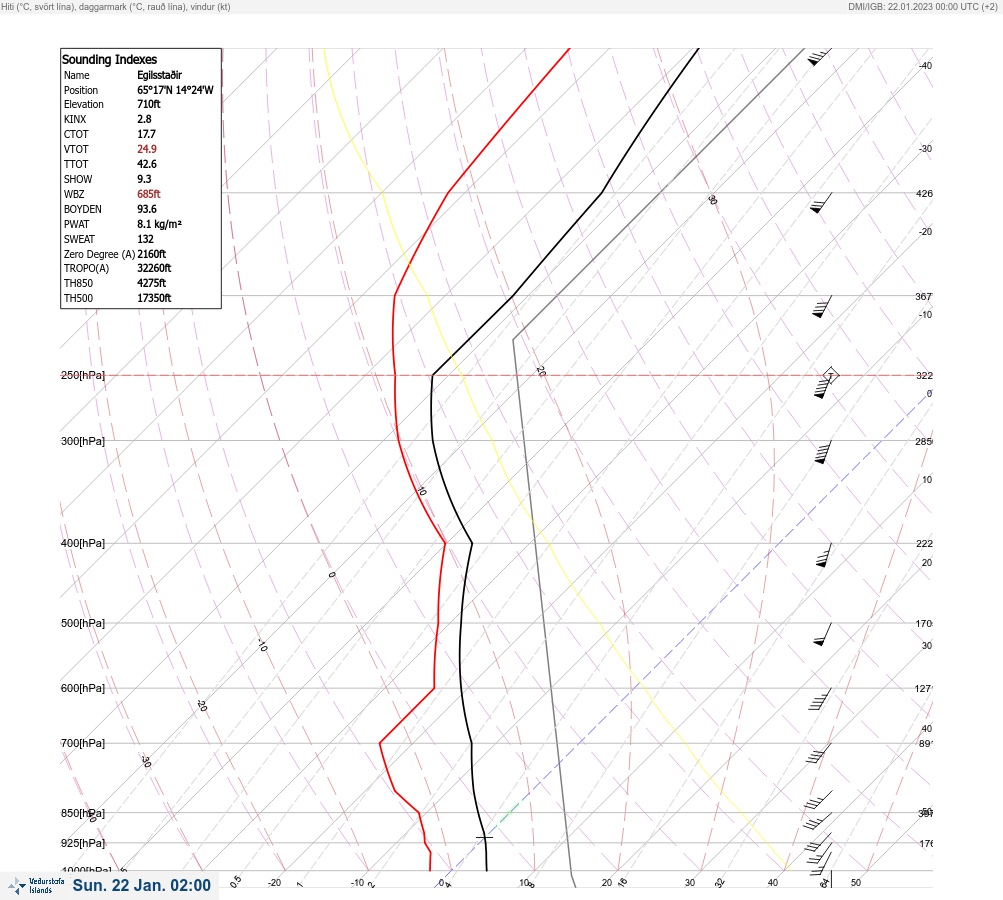1003x900 pixels.
Task: Click the chart legend text 'Hiti (°C, svört lína)...'
Action: click(x=116, y=7)
